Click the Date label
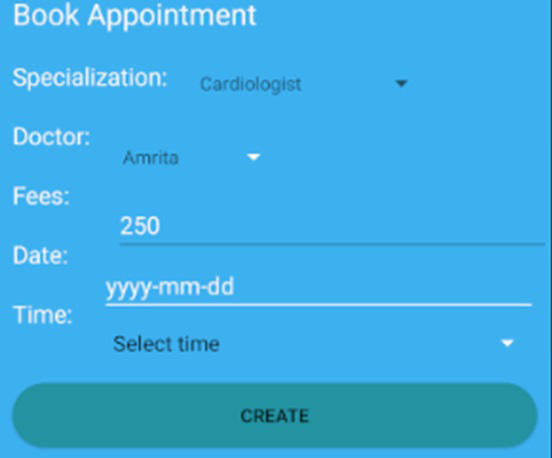Screen dimensions: 552x458 [x=40, y=256]
